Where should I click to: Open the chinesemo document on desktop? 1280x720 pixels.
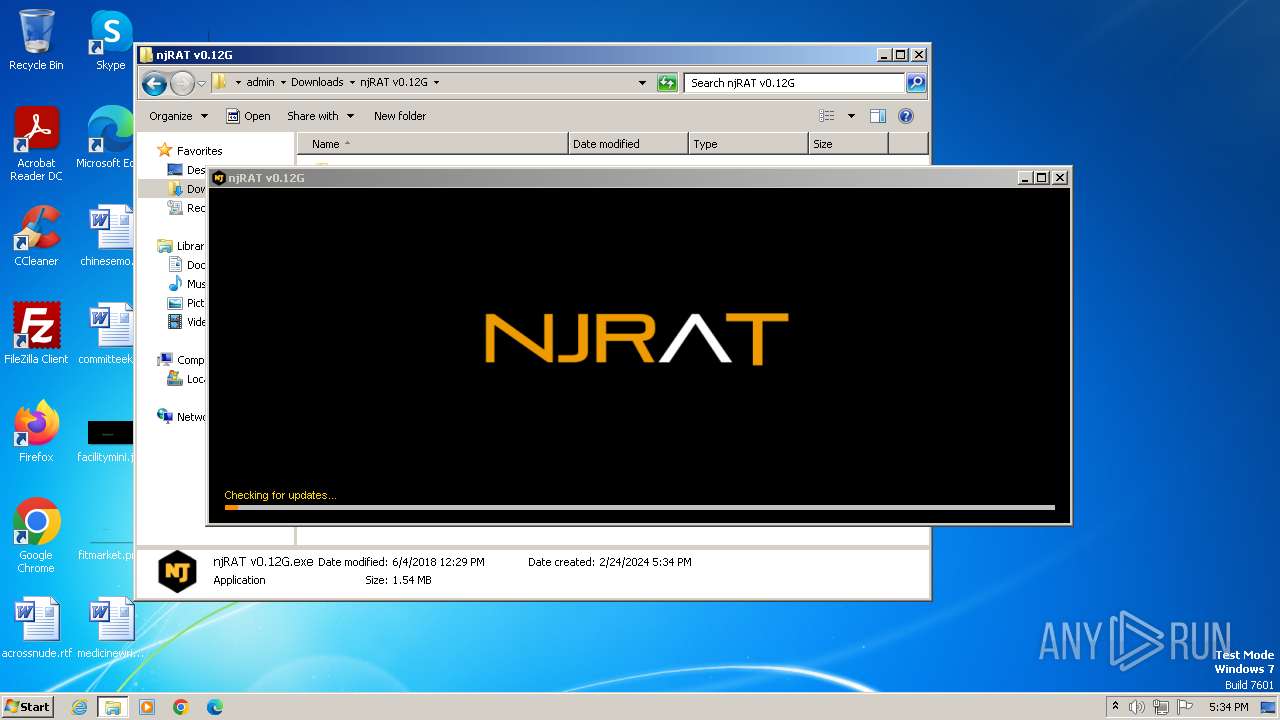pos(106,236)
